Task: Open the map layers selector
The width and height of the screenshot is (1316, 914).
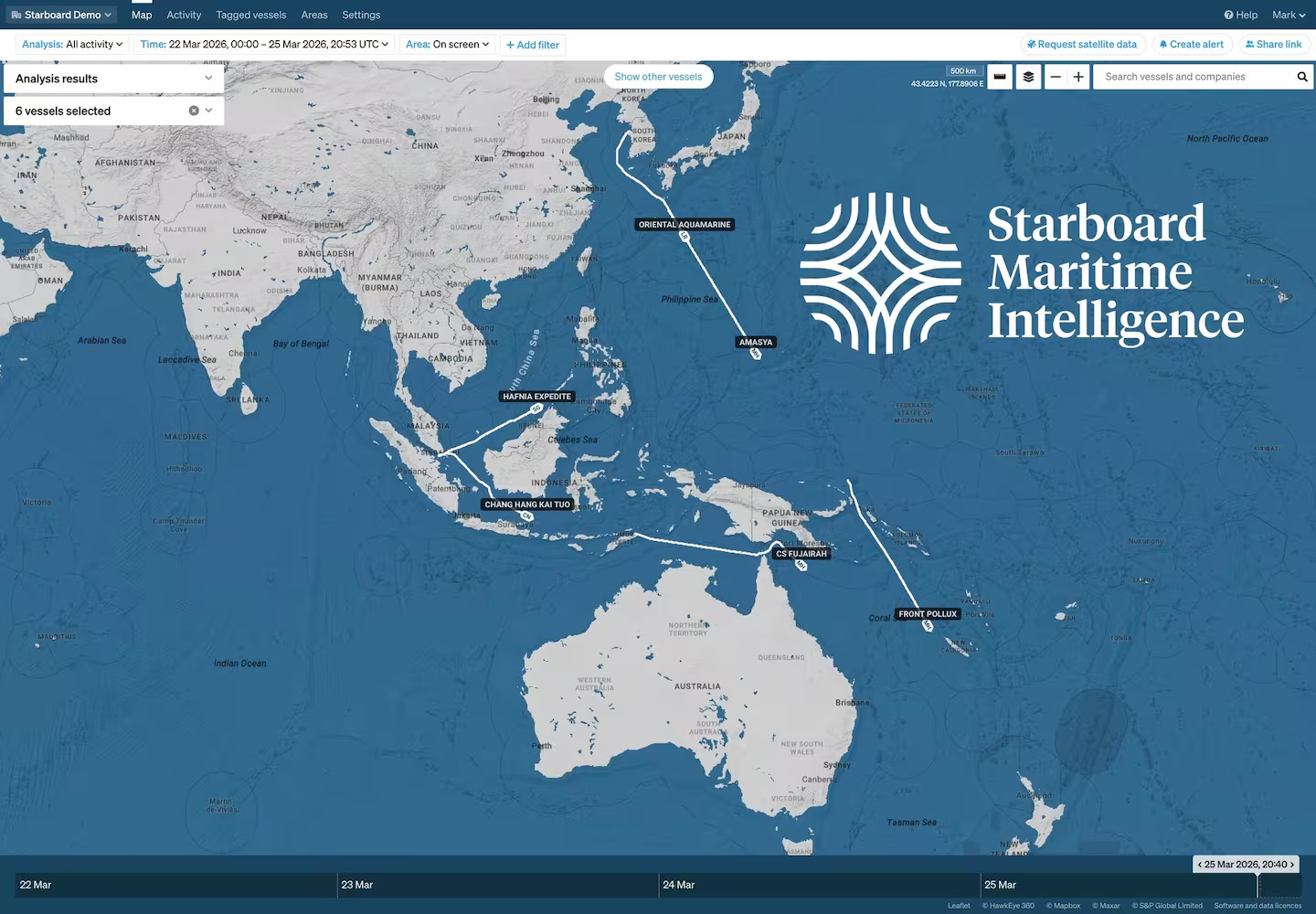Action: [x=1028, y=77]
